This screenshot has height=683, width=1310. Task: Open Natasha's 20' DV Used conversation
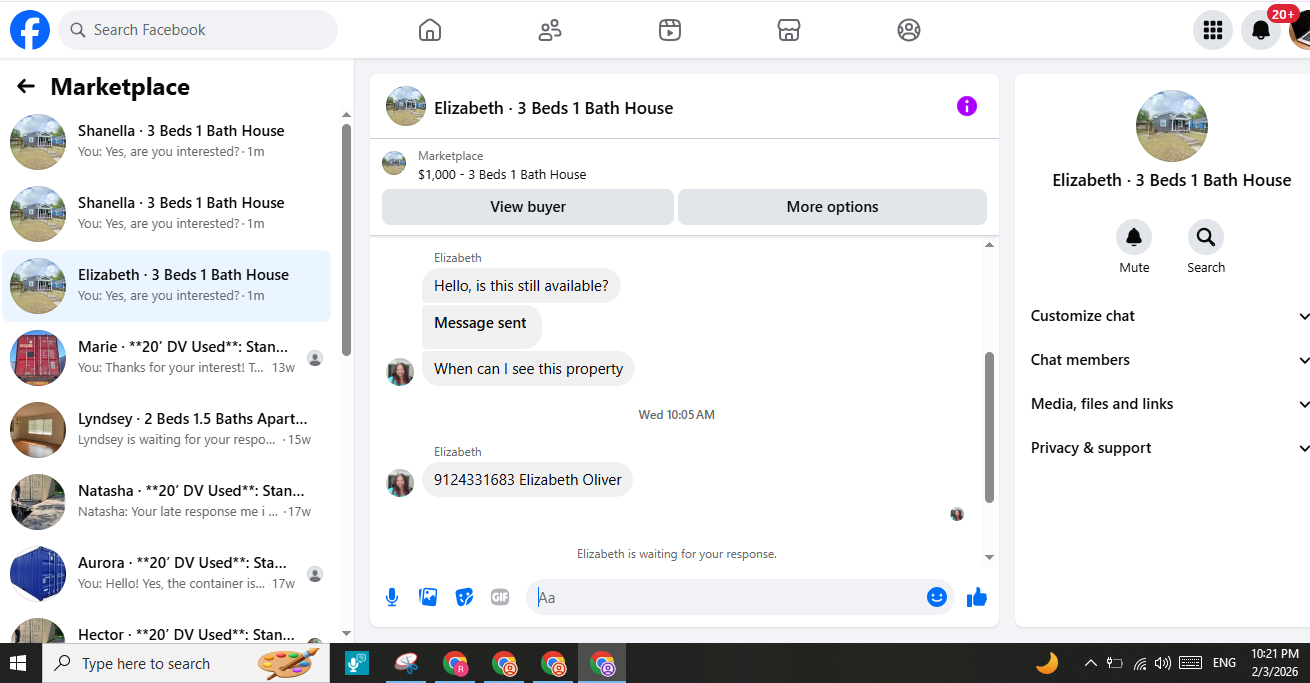(x=167, y=502)
